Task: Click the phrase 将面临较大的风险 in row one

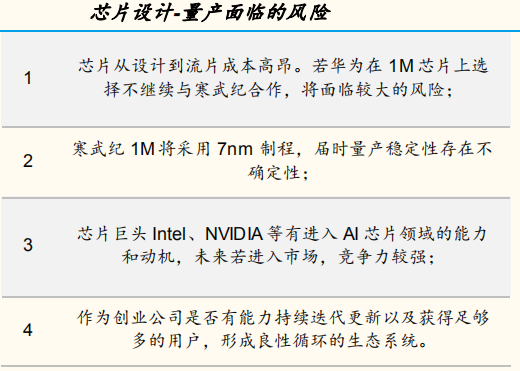Action: [x=373, y=90]
